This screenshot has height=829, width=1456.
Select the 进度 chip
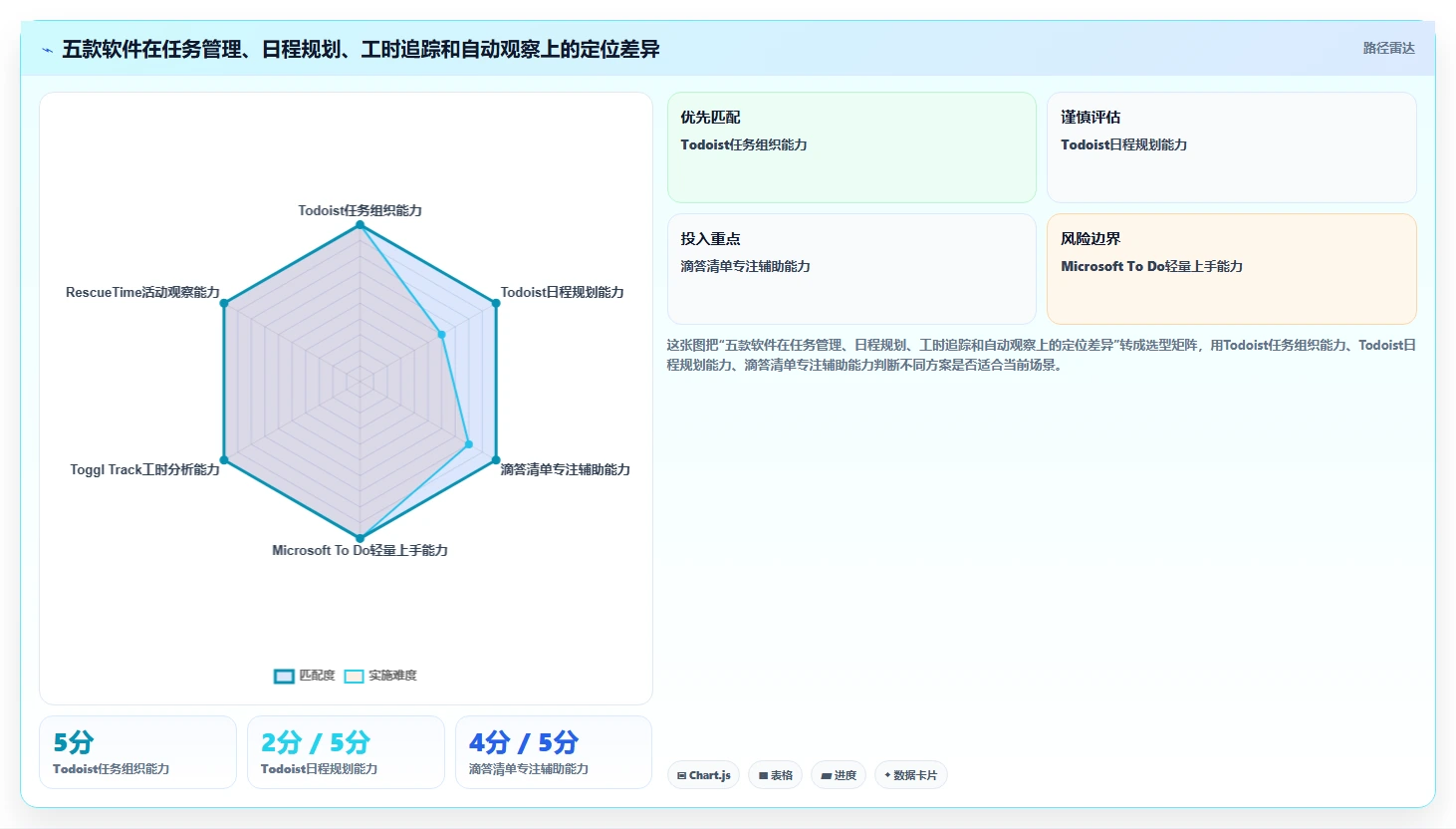[x=839, y=775]
